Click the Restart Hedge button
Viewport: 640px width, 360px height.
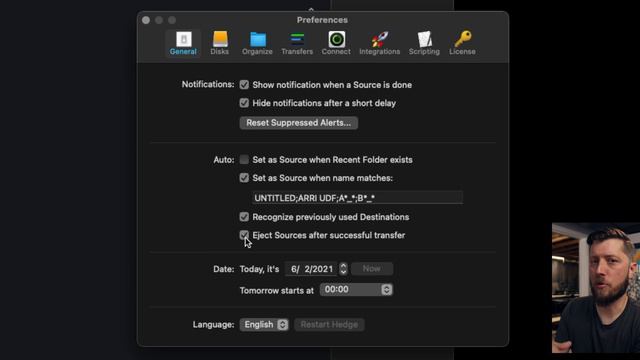coord(329,324)
